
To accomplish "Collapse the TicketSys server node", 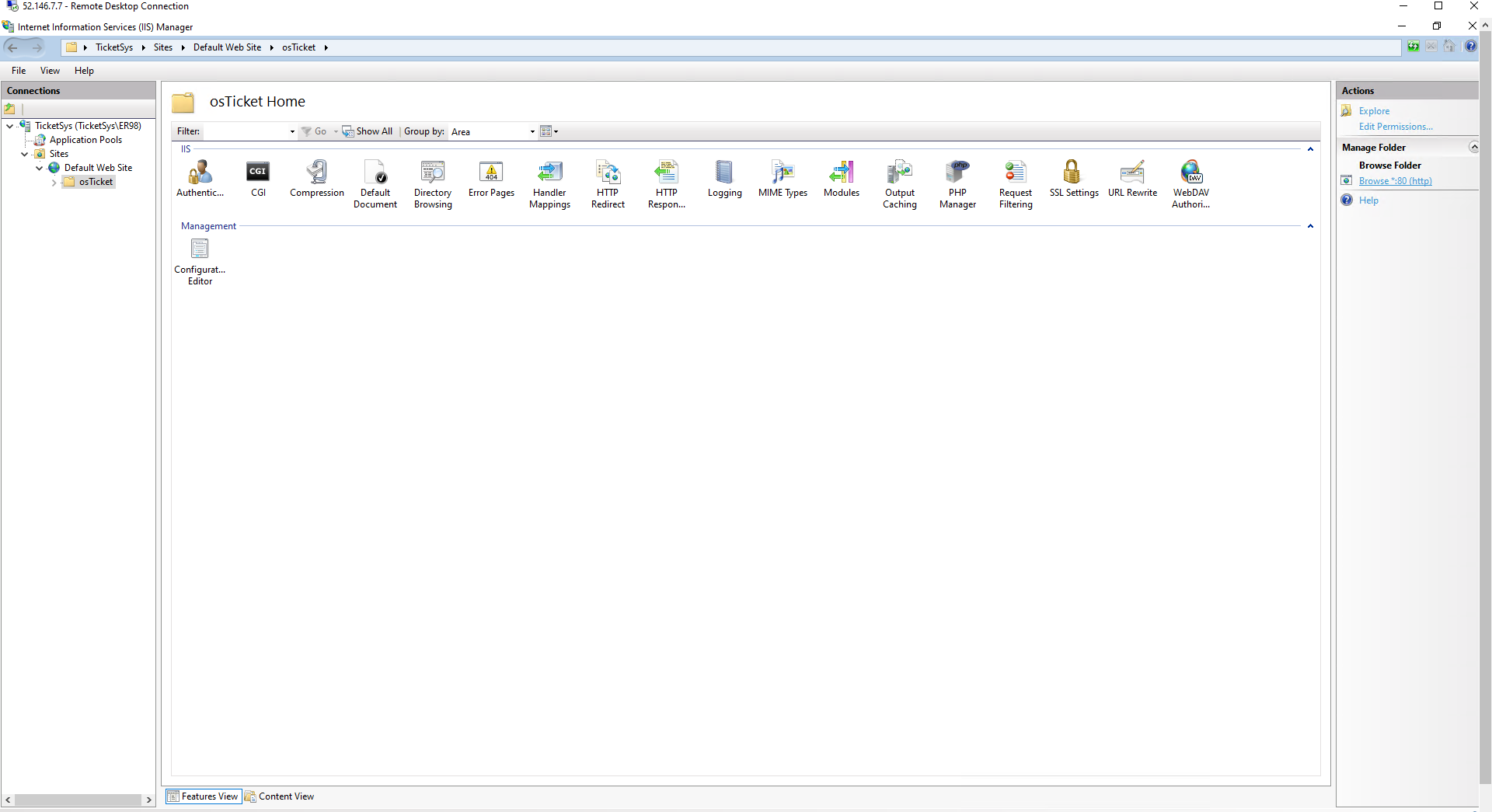I will tap(9, 126).
